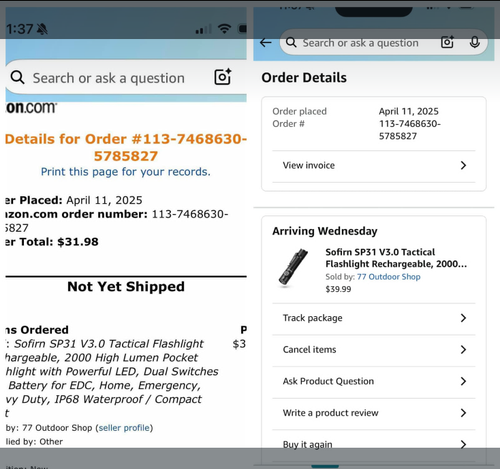
Task: Open the View invoice chevron arrow
Action: (463, 165)
